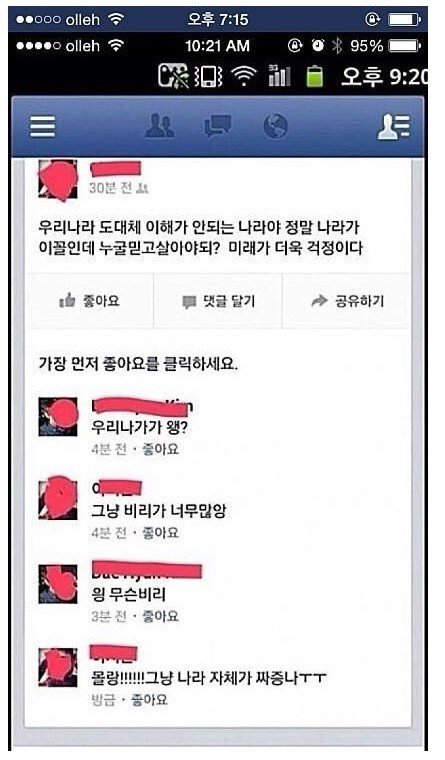Like the comment 우리나가가 왱?
This screenshot has width=445, height=760.
(160, 449)
